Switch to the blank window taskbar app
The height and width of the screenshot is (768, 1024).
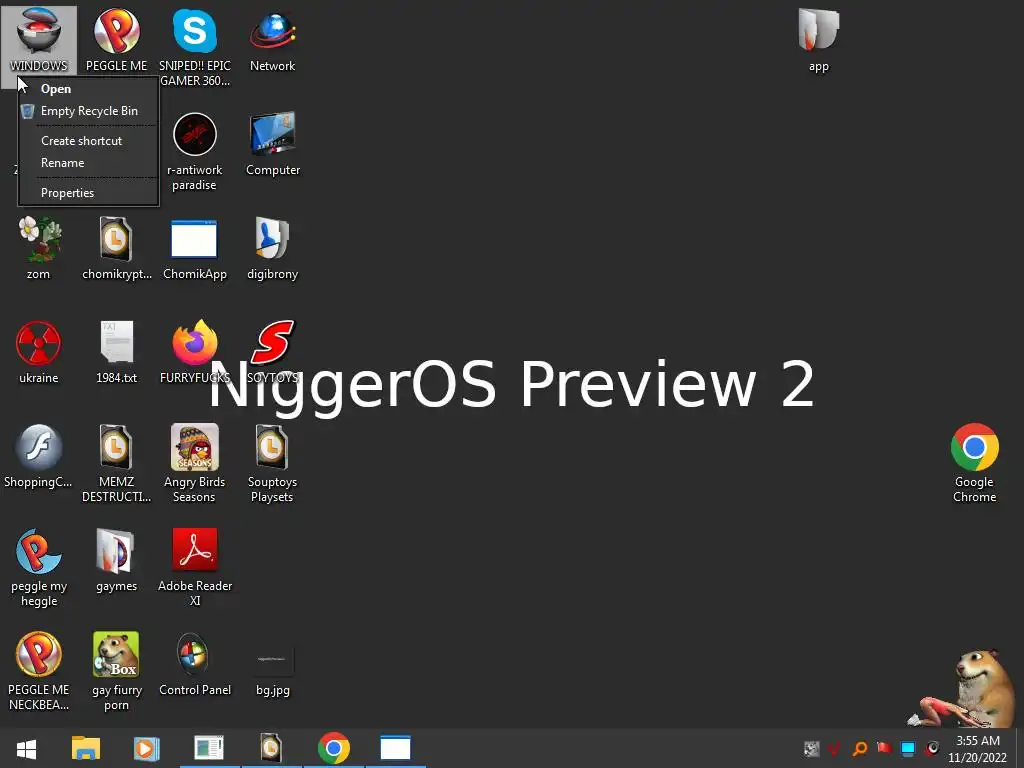coord(395,748)
